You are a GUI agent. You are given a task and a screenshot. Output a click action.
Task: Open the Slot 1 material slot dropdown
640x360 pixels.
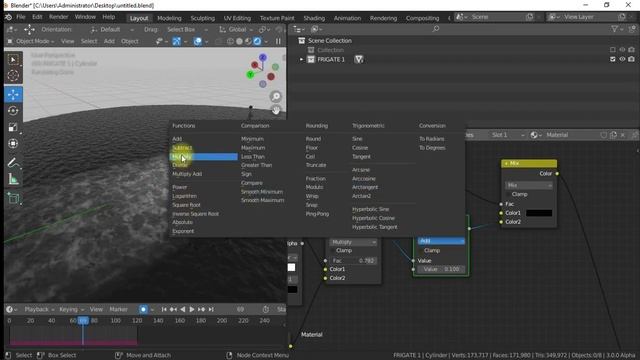pyautogui.click(x=507, y=135)
